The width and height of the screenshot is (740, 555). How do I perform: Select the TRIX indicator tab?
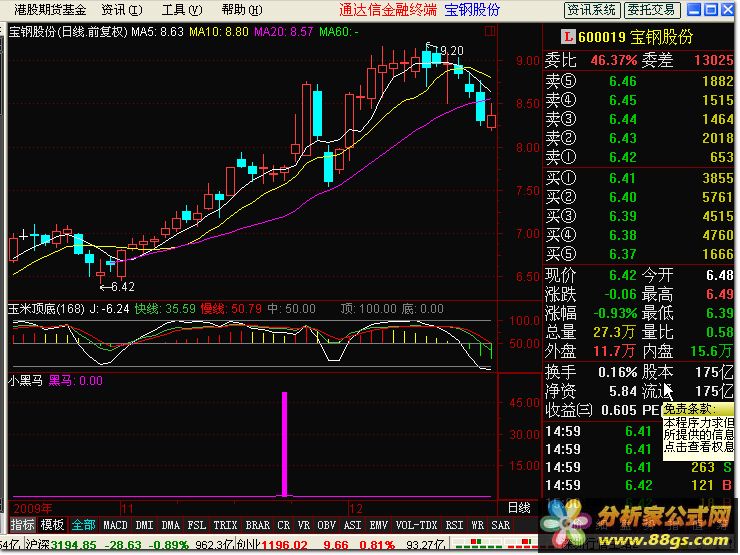click(225, 525)
